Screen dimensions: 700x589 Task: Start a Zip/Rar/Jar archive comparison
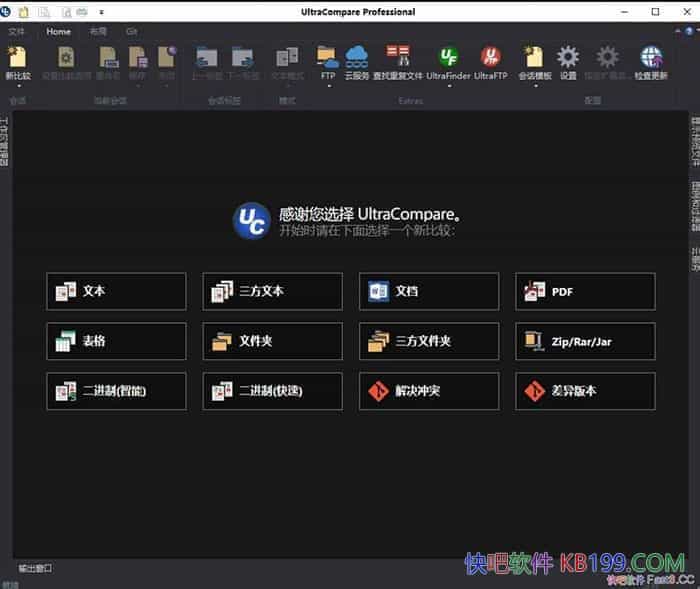pos(585,341)
